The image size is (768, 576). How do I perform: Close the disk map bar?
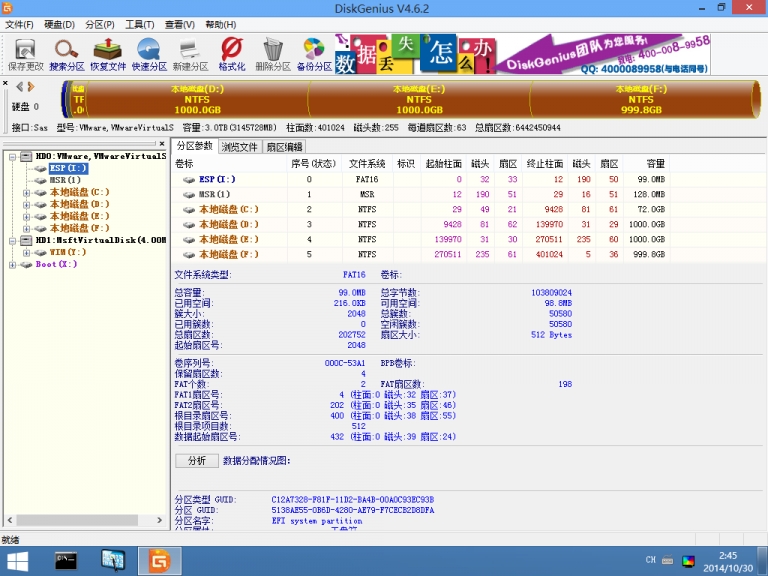pos(5,83)
